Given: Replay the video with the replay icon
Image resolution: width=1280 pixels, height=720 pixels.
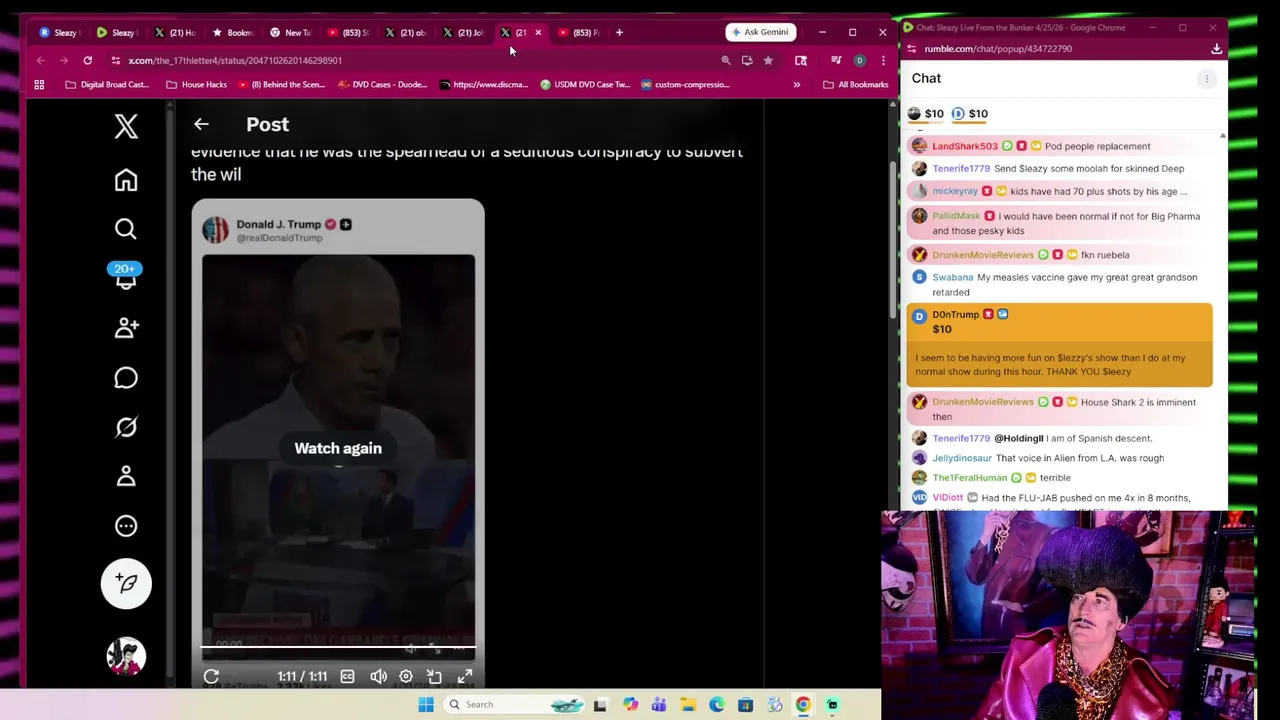Looking at the screenshot, I should click(x=211, y=677).
